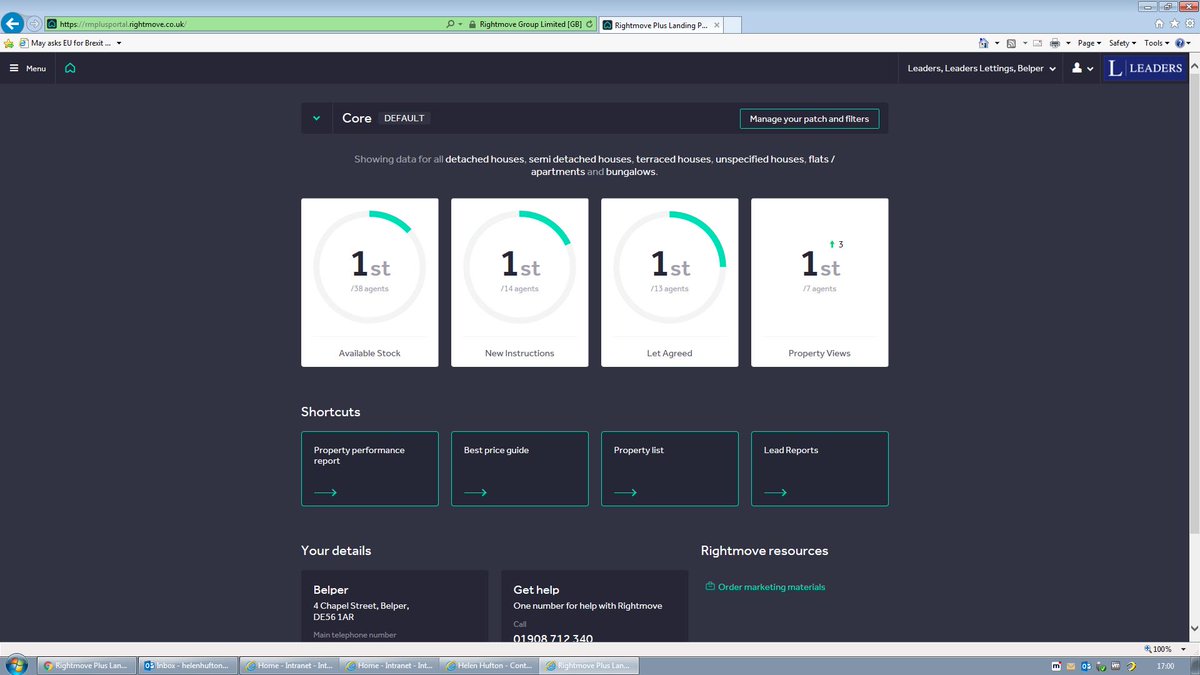Go back with the browser Back arrow
Viewport: 1200px width, 675px height.
point(14,23)
